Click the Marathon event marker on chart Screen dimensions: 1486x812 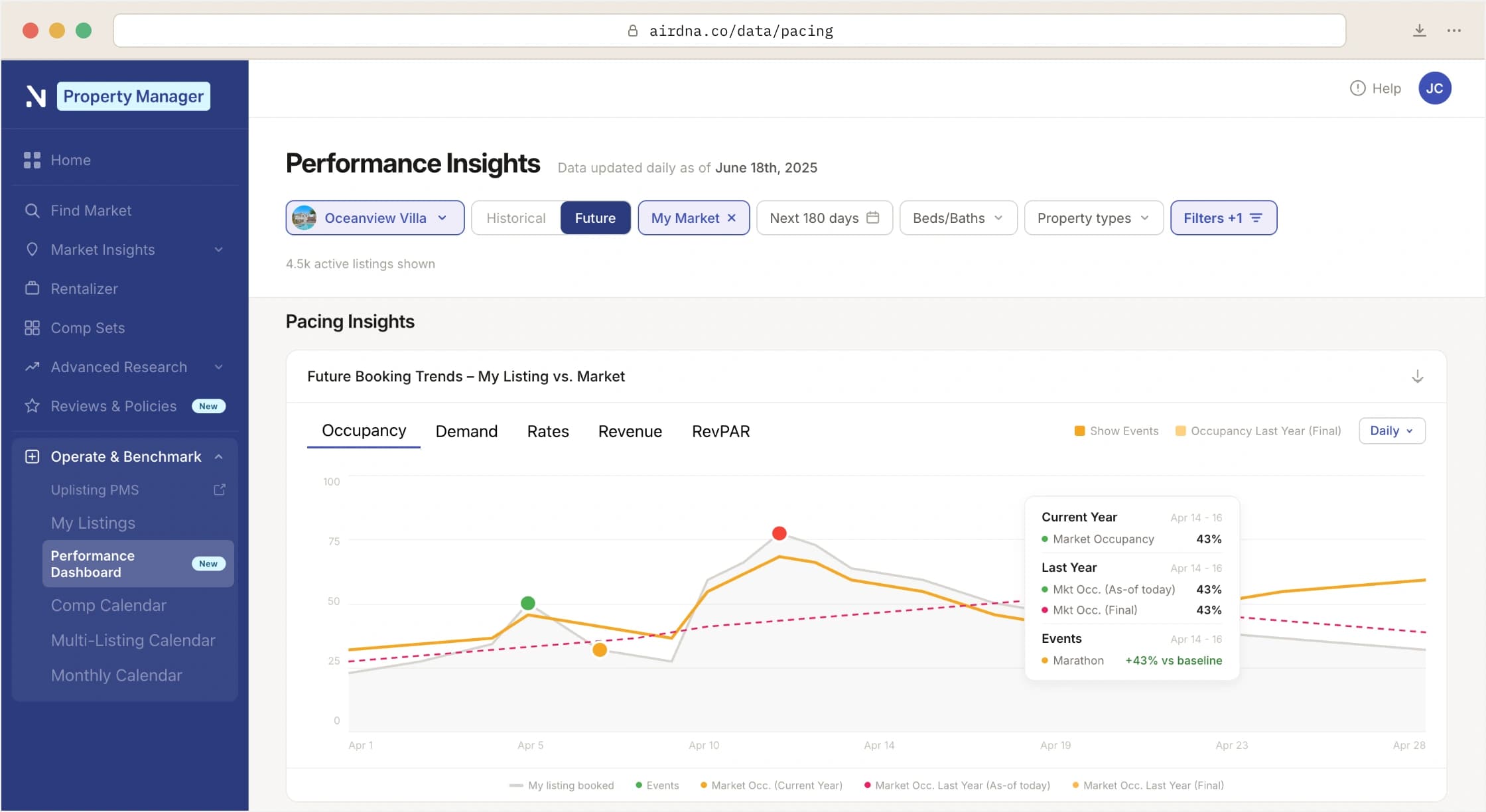click(x=599, y=650)
